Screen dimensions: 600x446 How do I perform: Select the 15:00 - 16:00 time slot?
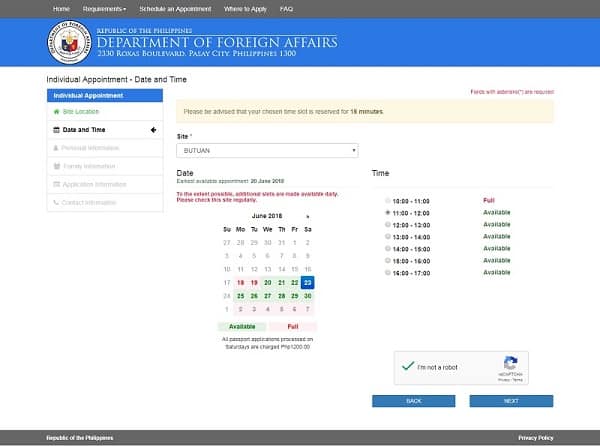pos(388,261)
